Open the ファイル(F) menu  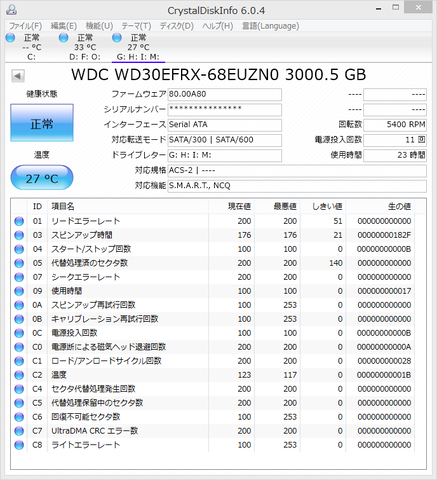(25, 26)
